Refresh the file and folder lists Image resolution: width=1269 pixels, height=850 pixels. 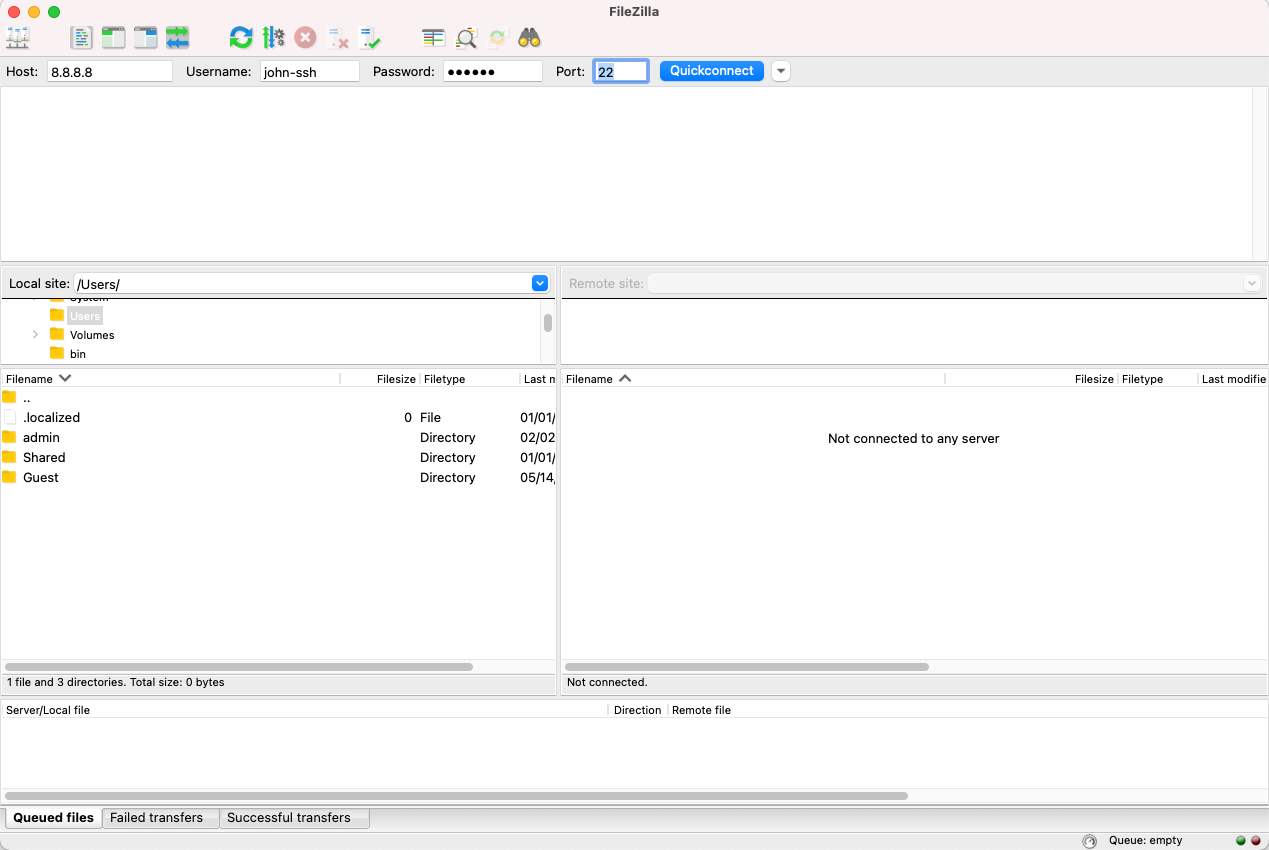241,38
